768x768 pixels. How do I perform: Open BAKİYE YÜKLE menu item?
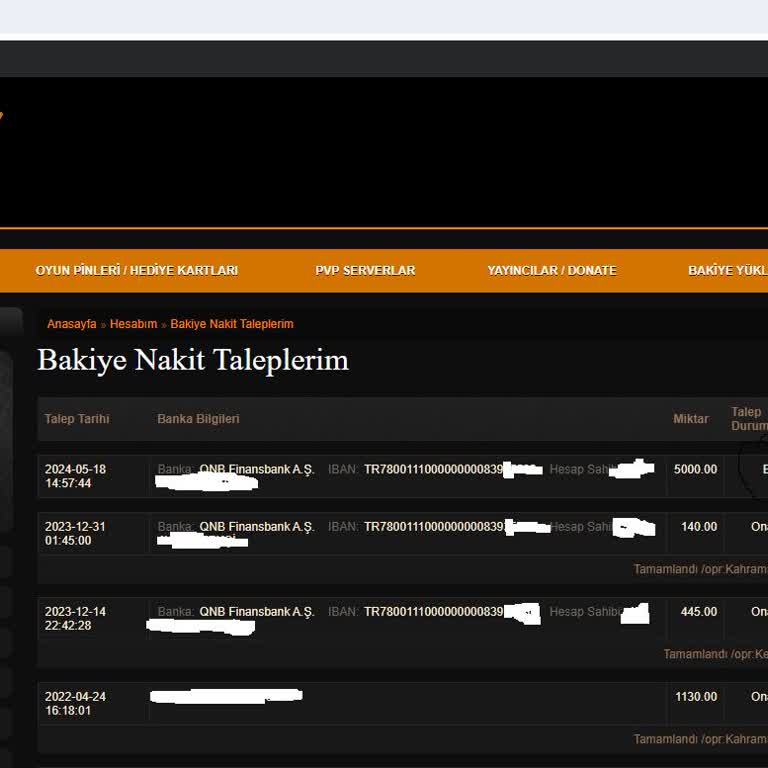tap(728, 270)
